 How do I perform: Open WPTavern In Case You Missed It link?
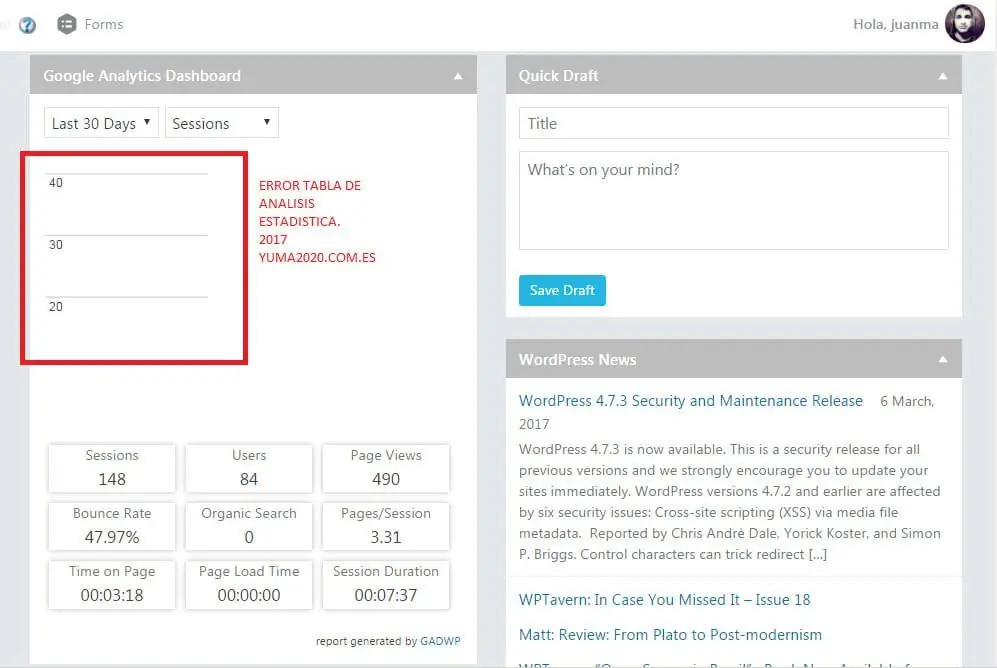tap(664, 600)
